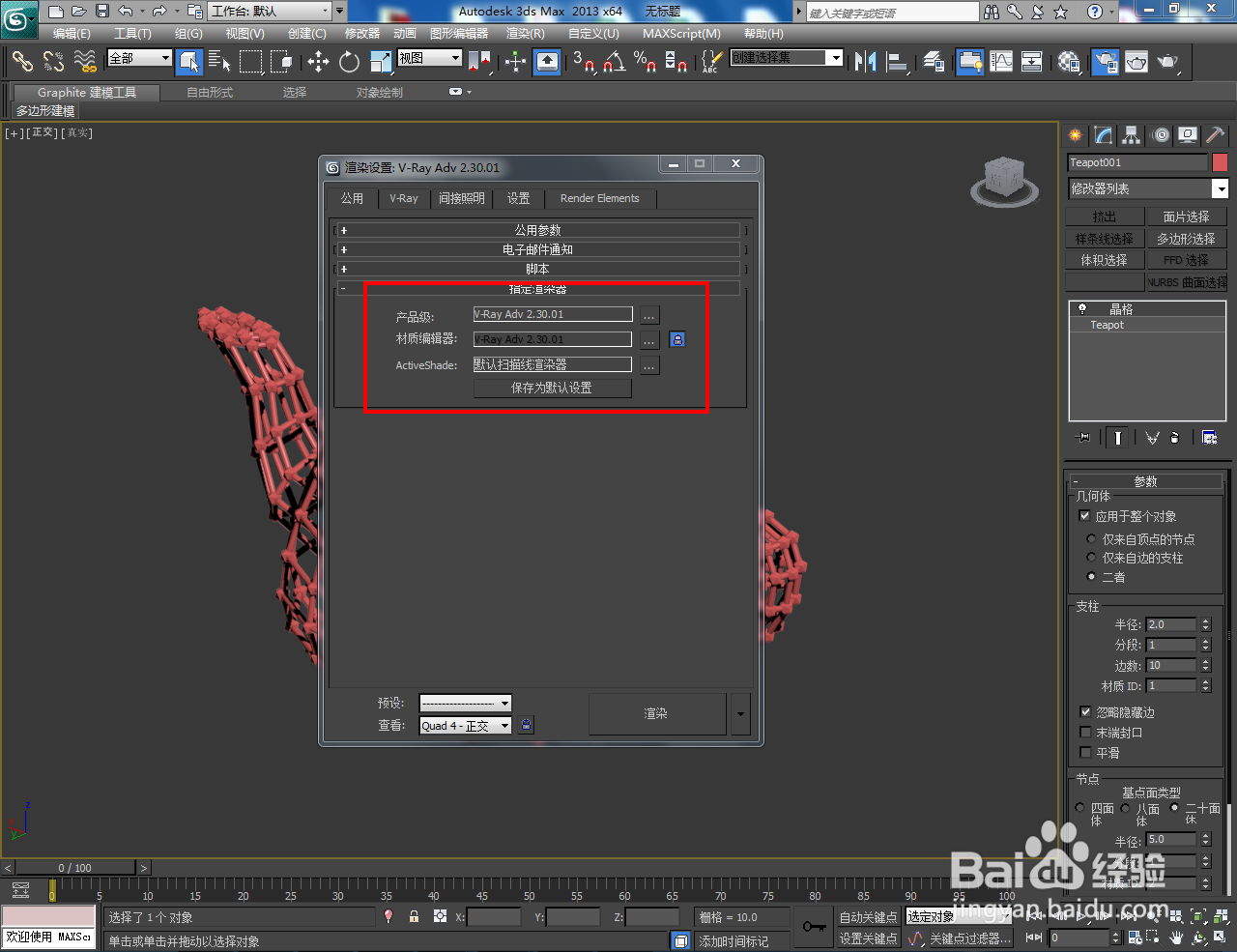
Task: Open the Display command panel tab
Action: point(1189,135)
